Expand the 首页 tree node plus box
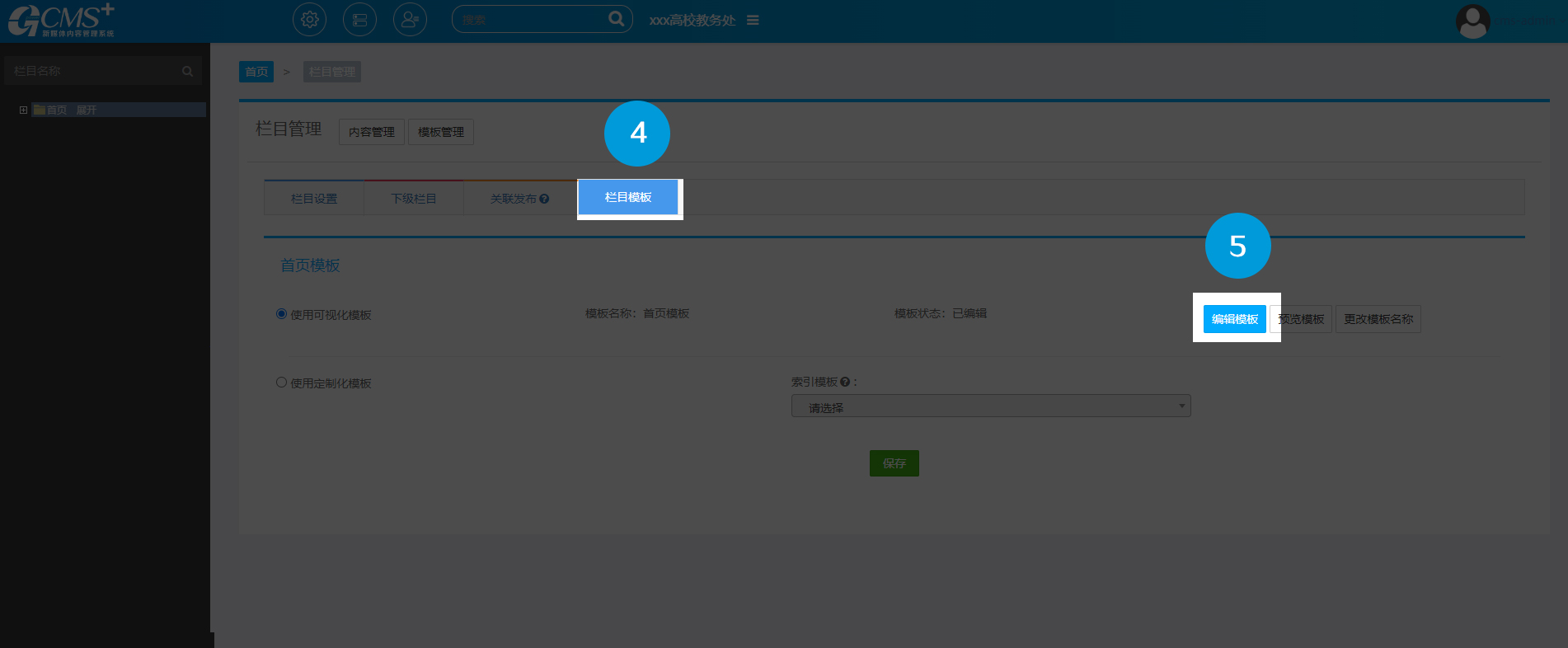Image resolution: width=1568 pixels, height=648 pixels. point(23,110)
